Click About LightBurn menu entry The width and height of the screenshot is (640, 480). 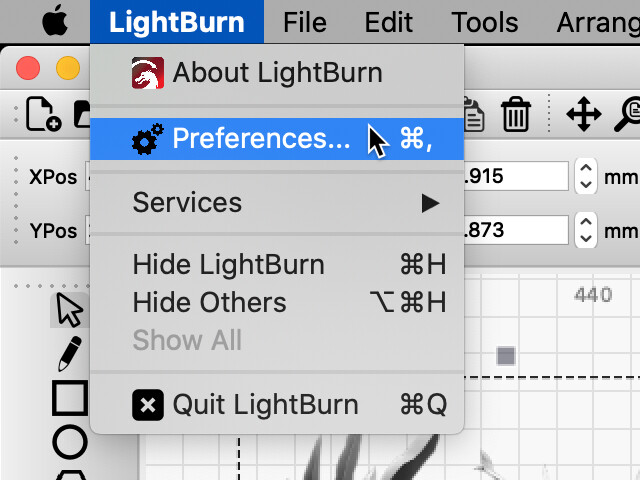277,73
